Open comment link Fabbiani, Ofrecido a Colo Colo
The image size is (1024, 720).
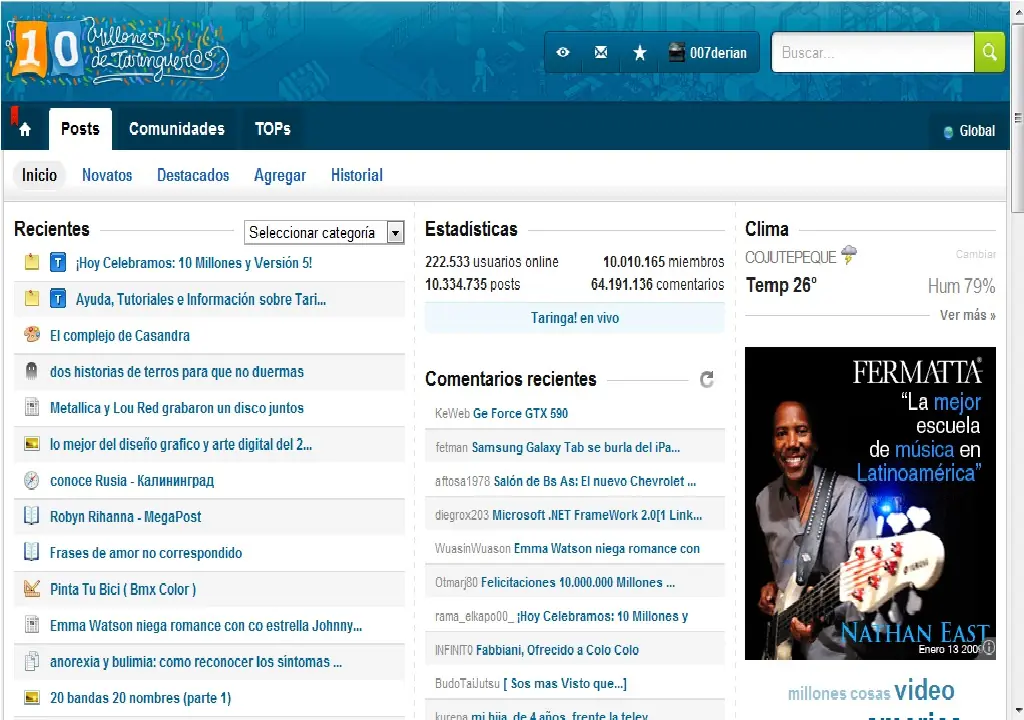(557, 650)
